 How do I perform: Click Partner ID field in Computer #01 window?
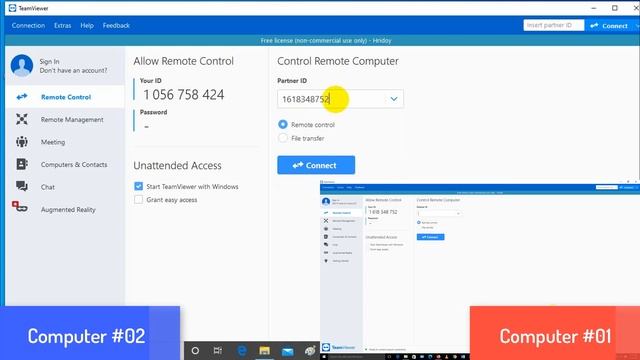439,213
